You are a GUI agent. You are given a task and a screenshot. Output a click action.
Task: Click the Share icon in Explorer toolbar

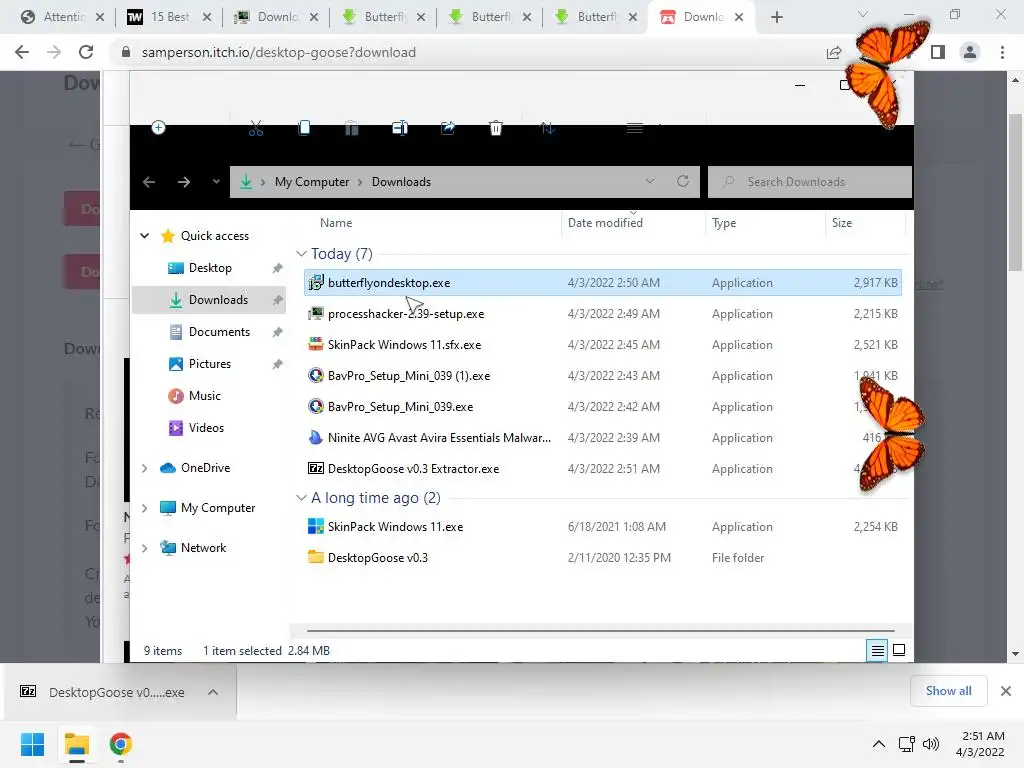(x=448, y=128)
